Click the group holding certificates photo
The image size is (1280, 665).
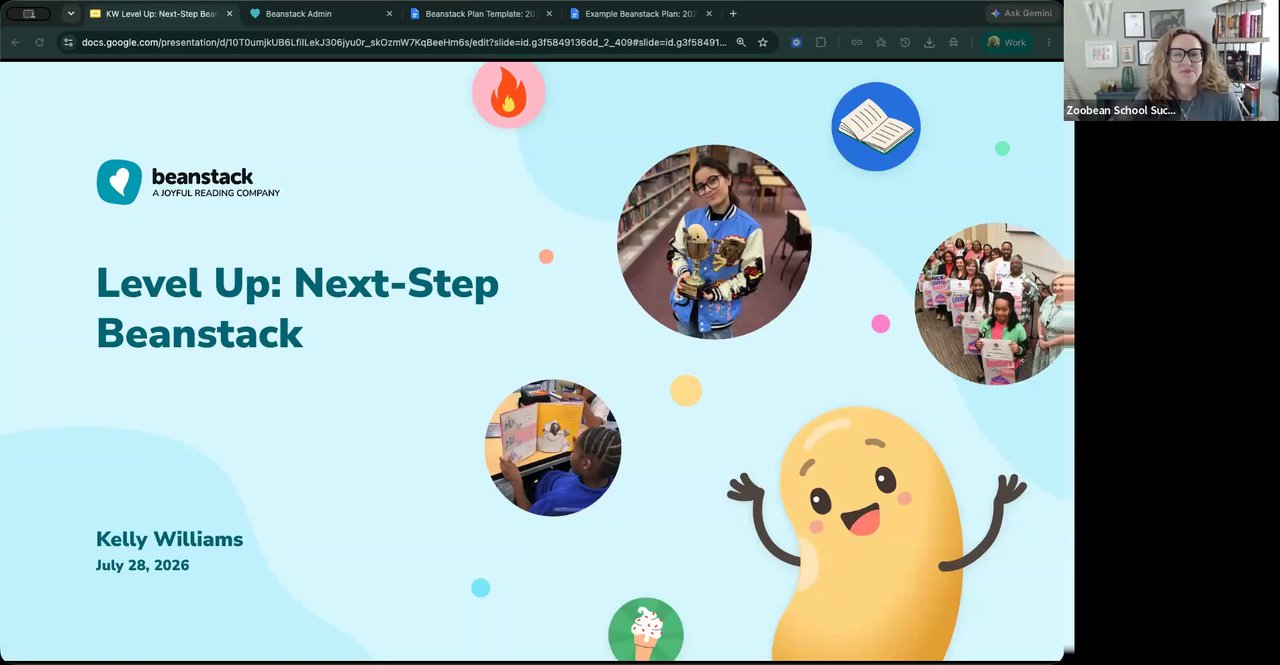point(994,304)
